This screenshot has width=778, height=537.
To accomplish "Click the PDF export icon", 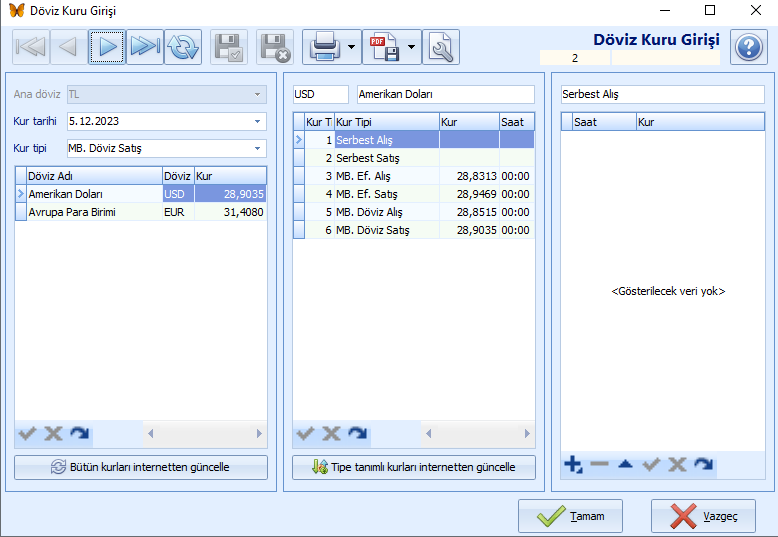I will click(385, 47).
